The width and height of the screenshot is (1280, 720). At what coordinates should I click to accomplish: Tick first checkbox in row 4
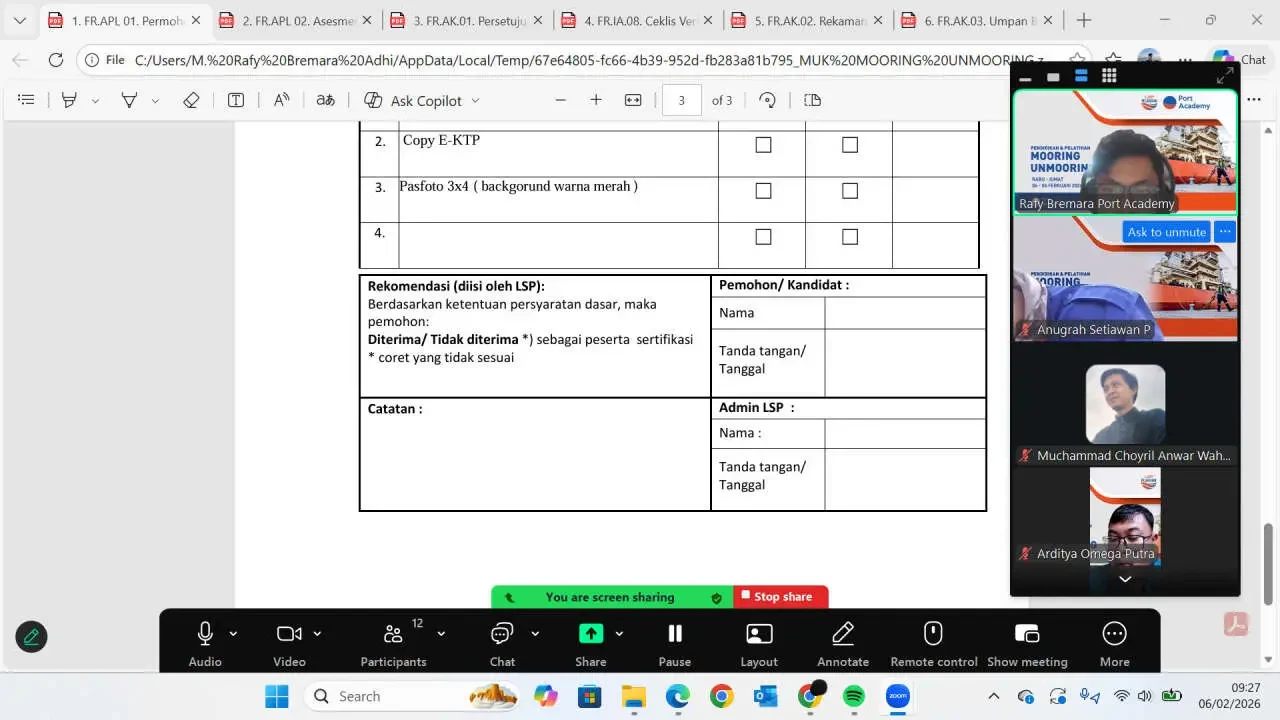pos(763,237)
